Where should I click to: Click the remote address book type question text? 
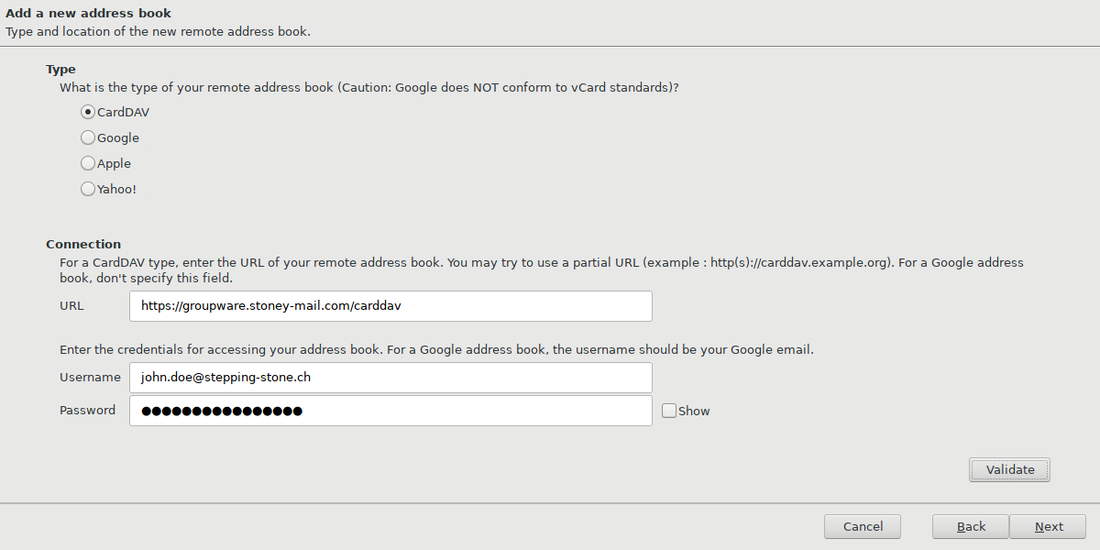pos(369,88)
